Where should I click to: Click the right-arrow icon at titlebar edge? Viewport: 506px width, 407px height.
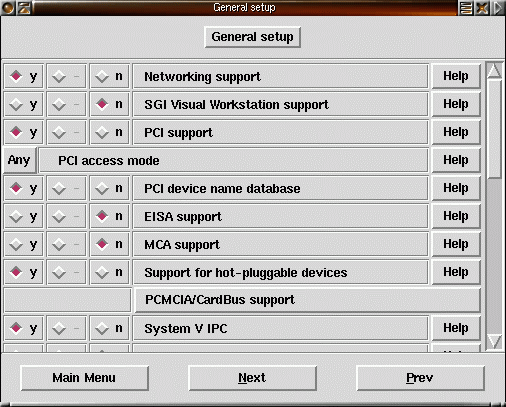click(498, 8)
